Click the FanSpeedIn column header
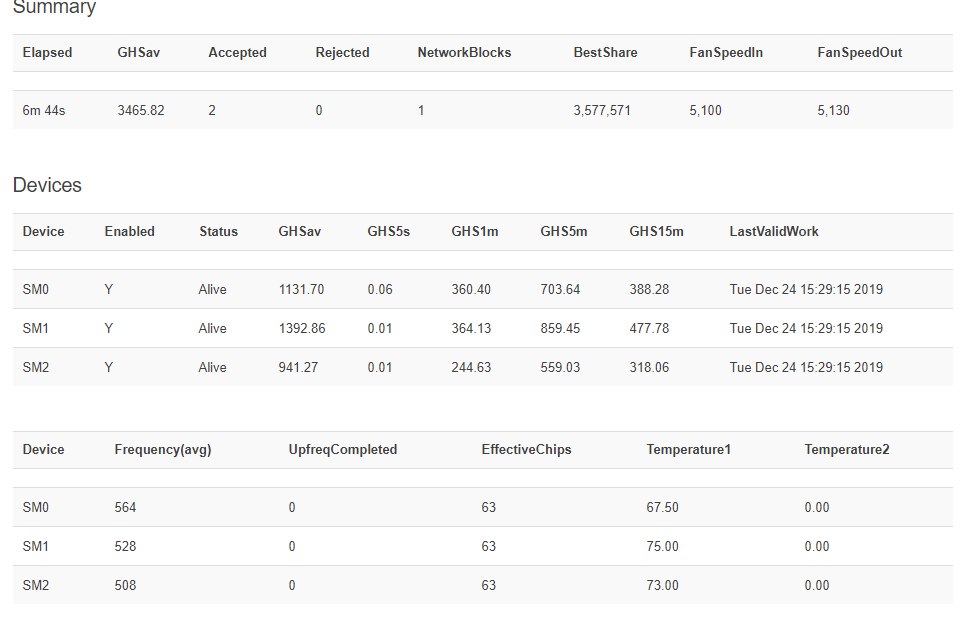 [726, 53]
